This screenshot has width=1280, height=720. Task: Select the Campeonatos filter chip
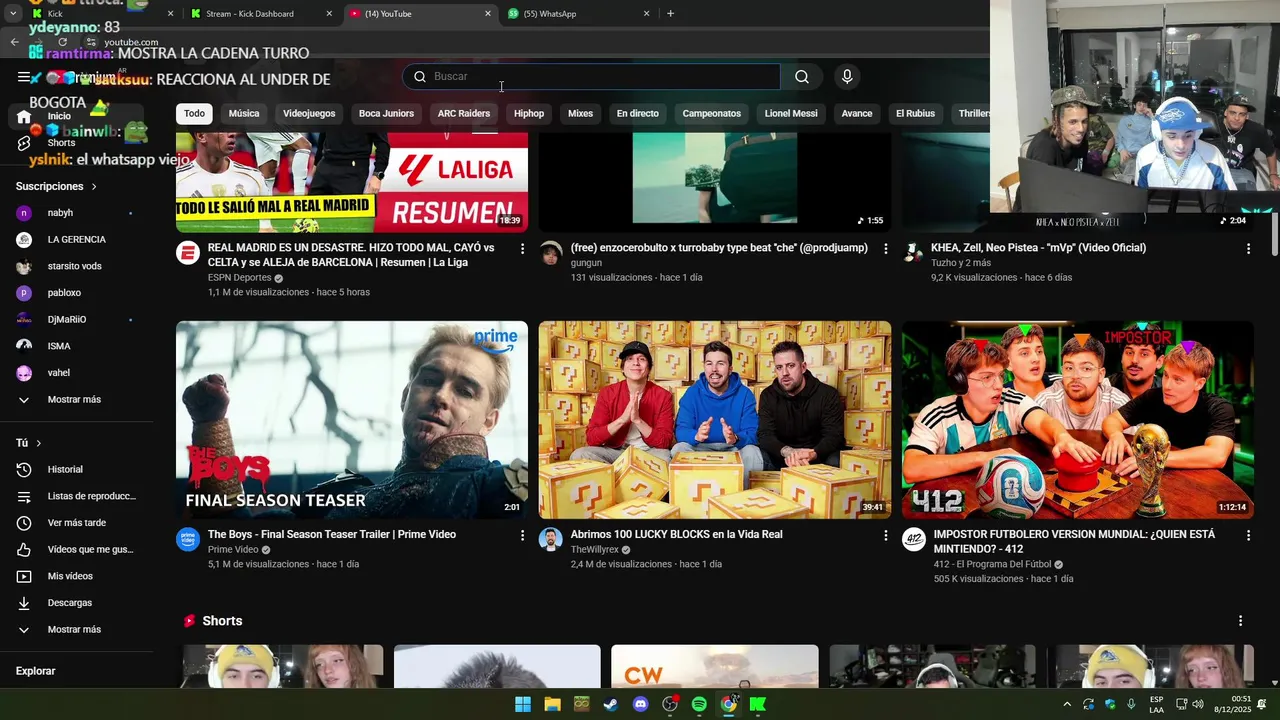coord(712,113)
